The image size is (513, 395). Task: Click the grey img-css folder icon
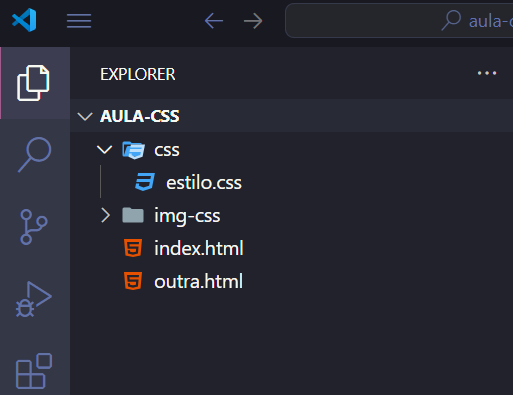coord(133,215)
